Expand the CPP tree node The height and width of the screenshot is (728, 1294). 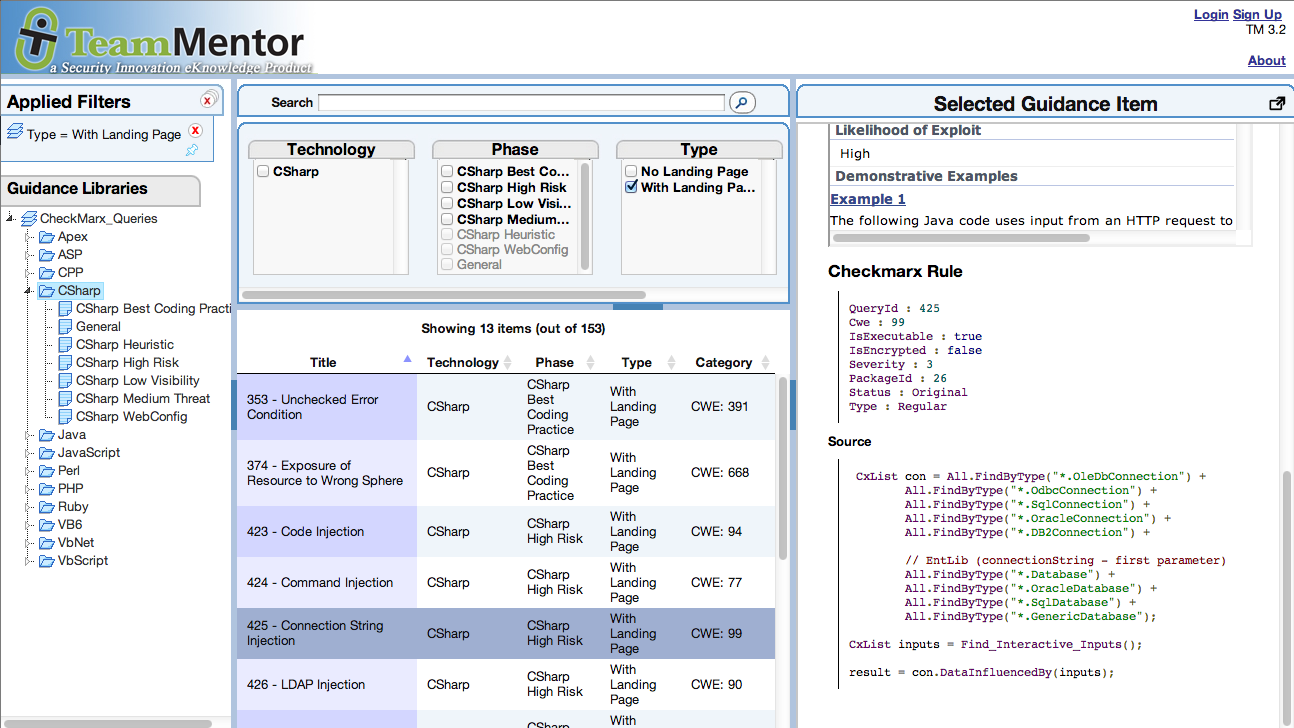coord(28,273)
